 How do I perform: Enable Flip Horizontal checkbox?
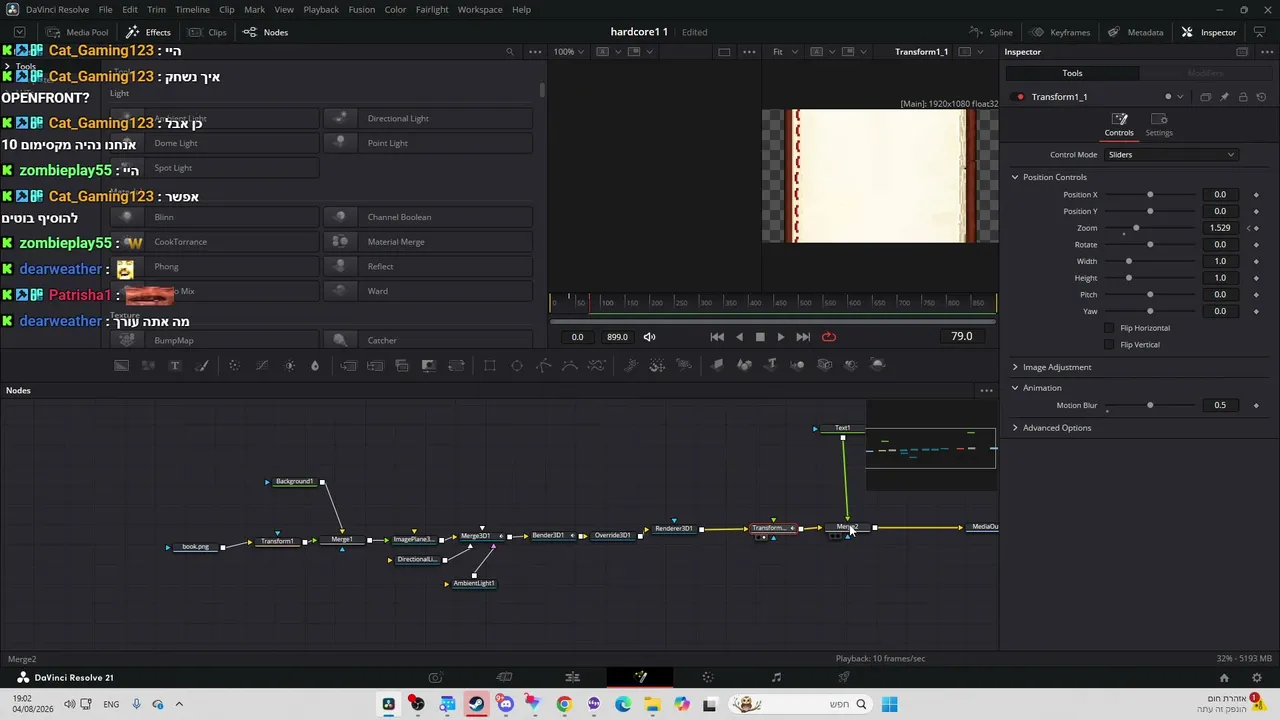[1109, 328]
